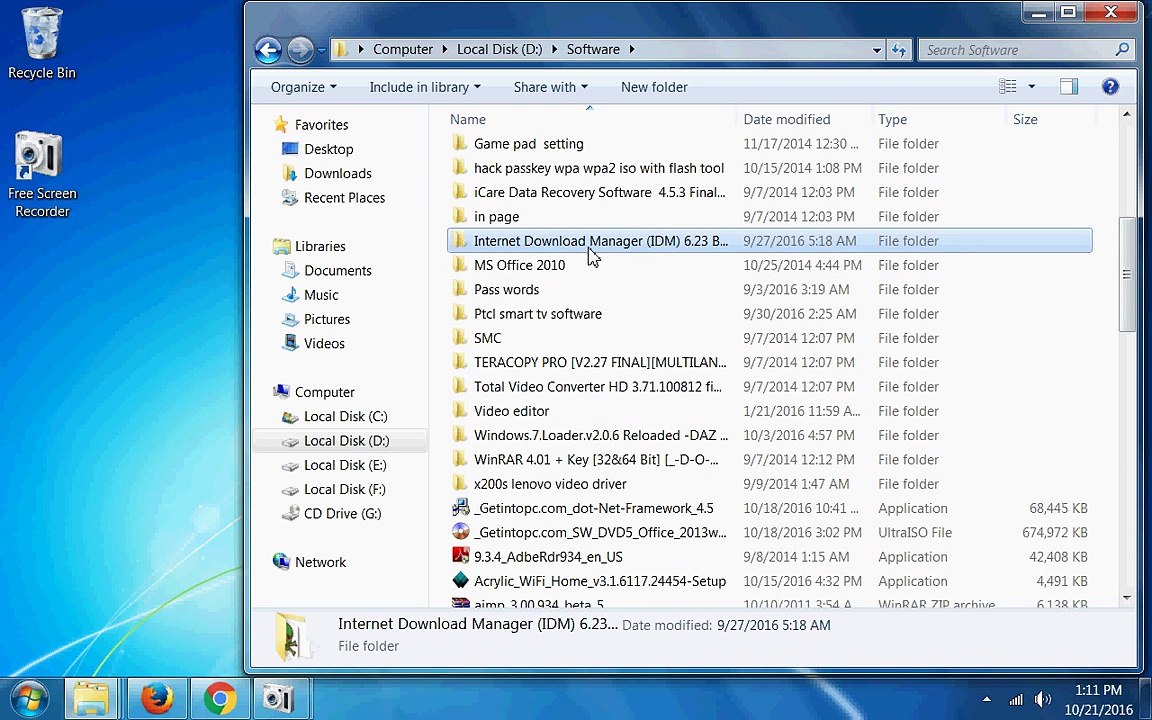This screenshot has height=720, width=1152.
Task: Click the UltraISO file icon for SW_DVD5_Office_2013
Action: [460, 532]
